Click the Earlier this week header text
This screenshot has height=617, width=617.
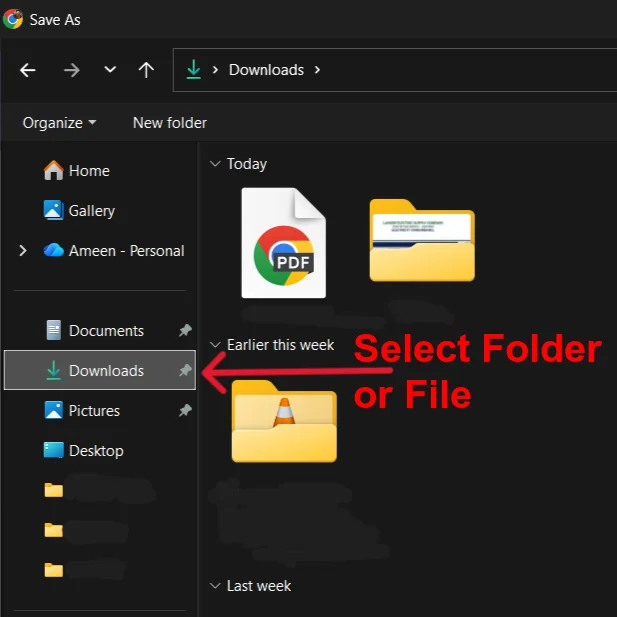pyautogui.click(x=280, y=345)
